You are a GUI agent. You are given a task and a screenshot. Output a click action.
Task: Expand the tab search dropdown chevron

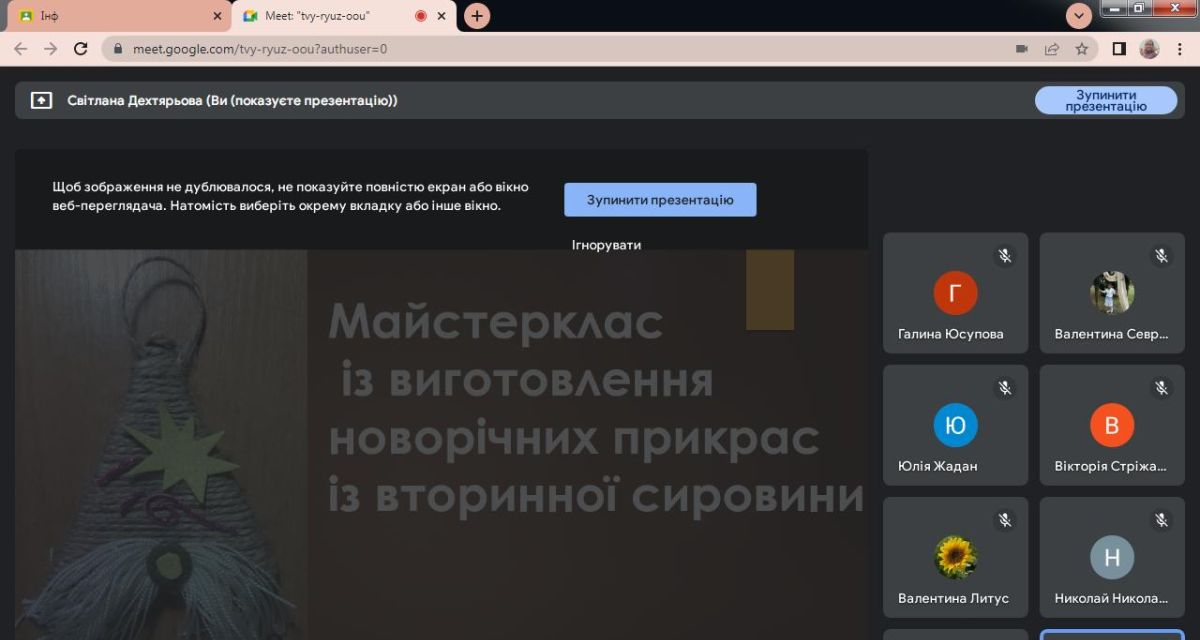(1079, 16)
